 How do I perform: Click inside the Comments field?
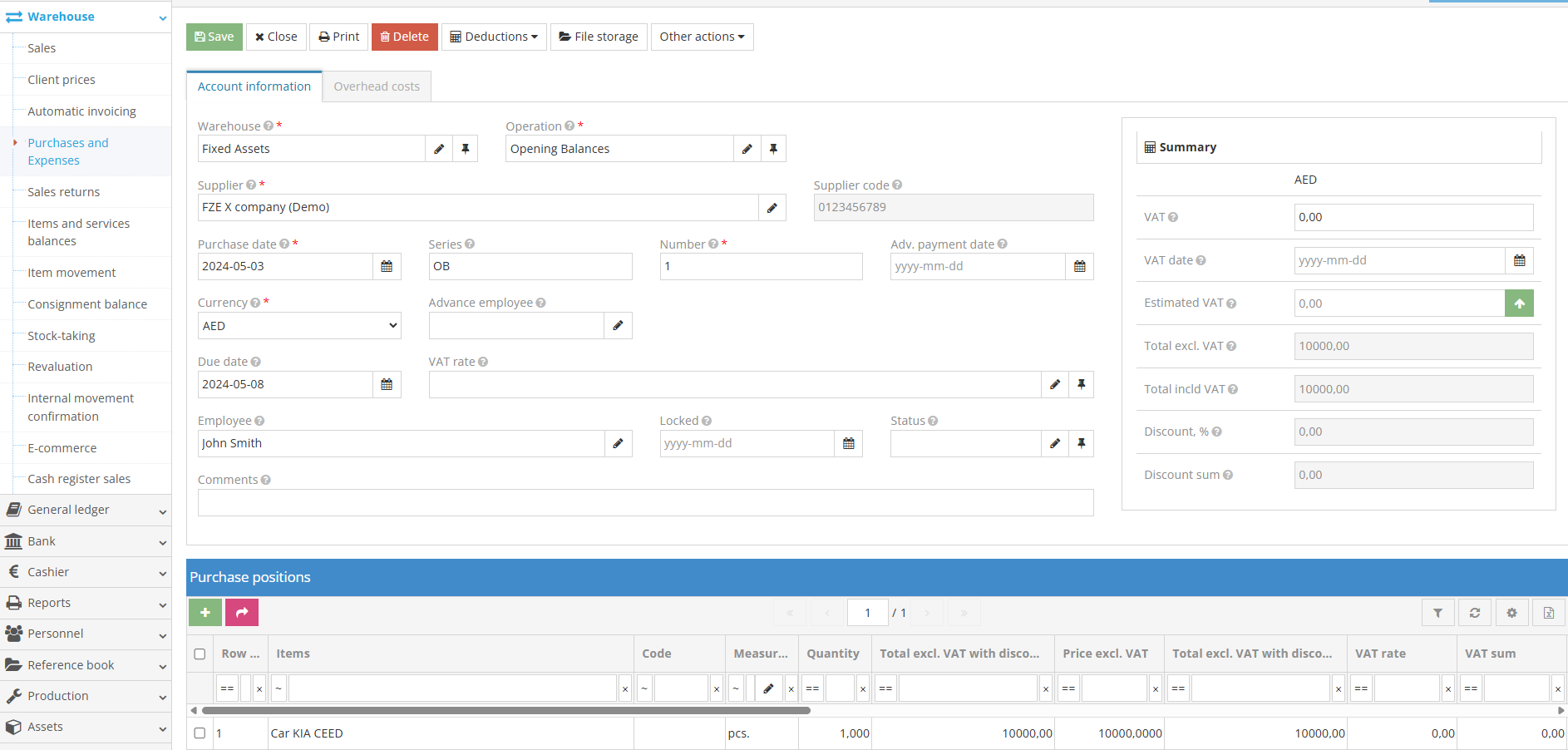point(645,502)
